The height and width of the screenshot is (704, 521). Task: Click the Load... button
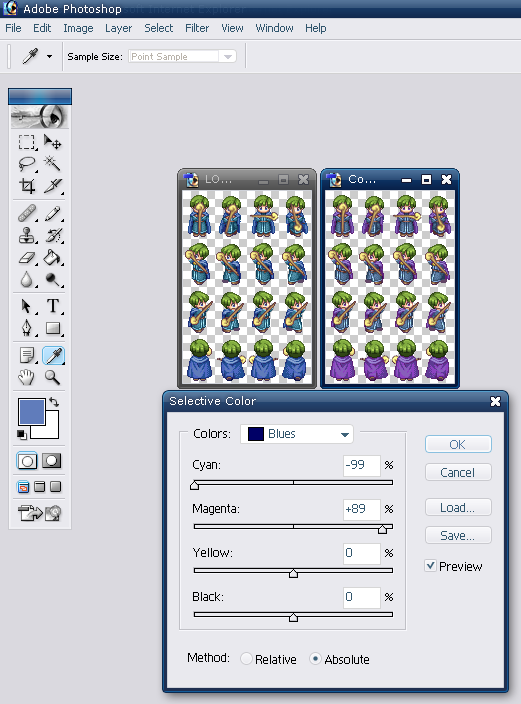458,508
